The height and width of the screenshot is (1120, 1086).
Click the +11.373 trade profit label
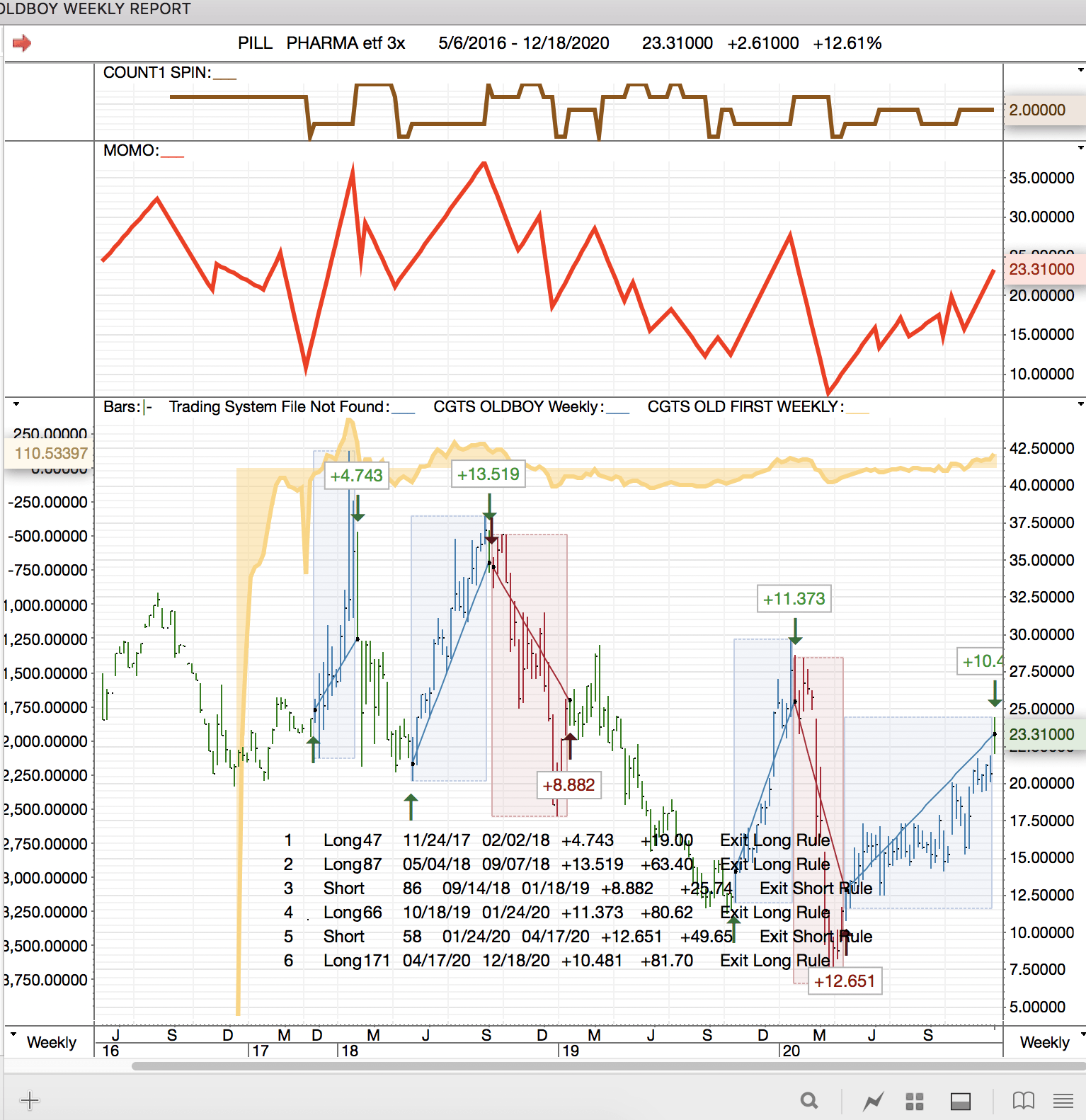tap(794, 598)
